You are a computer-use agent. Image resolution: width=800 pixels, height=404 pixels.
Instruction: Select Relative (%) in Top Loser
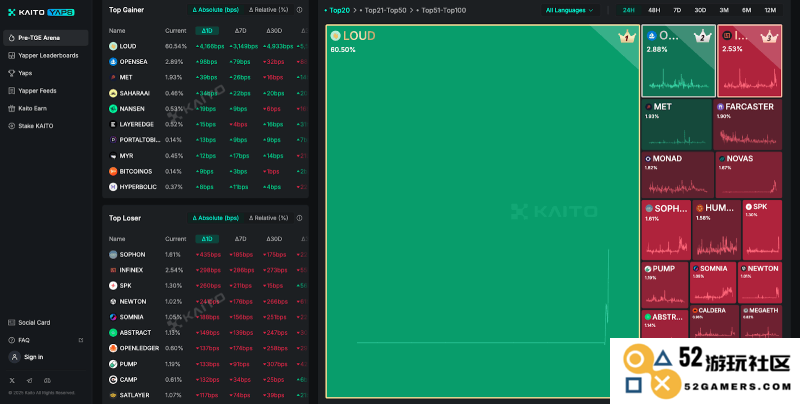point(268,218)
